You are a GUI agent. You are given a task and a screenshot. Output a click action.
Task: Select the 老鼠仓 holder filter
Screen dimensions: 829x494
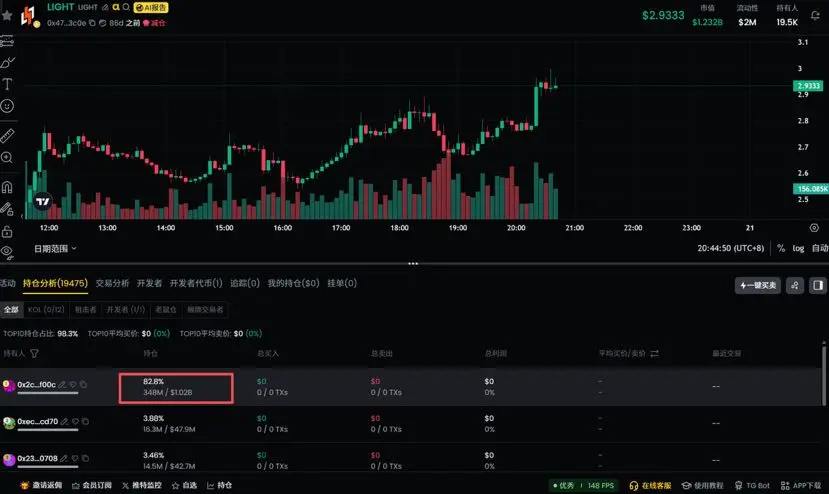pos(165,310)
